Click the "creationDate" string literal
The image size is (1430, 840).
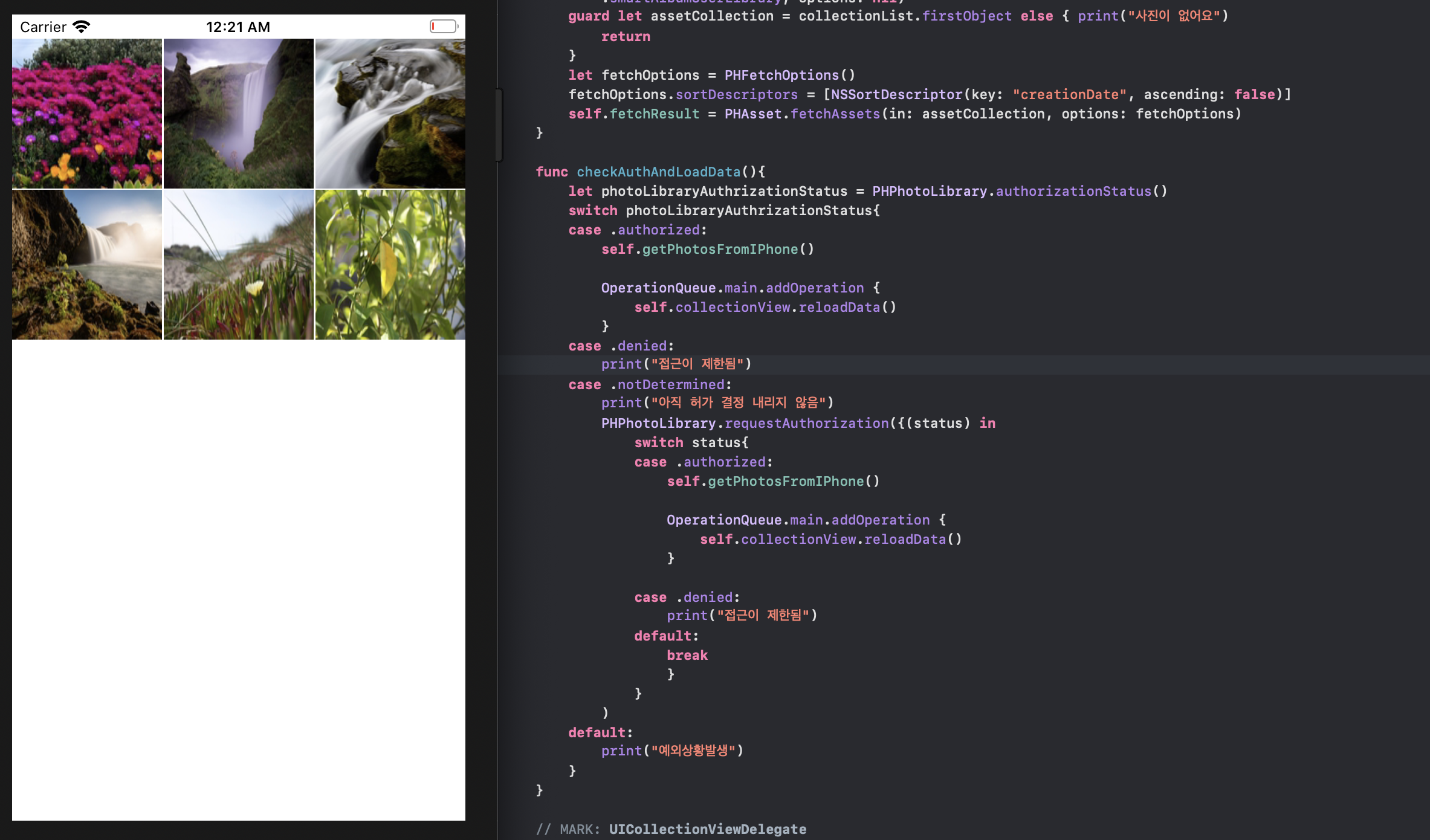coord(1069,94)
